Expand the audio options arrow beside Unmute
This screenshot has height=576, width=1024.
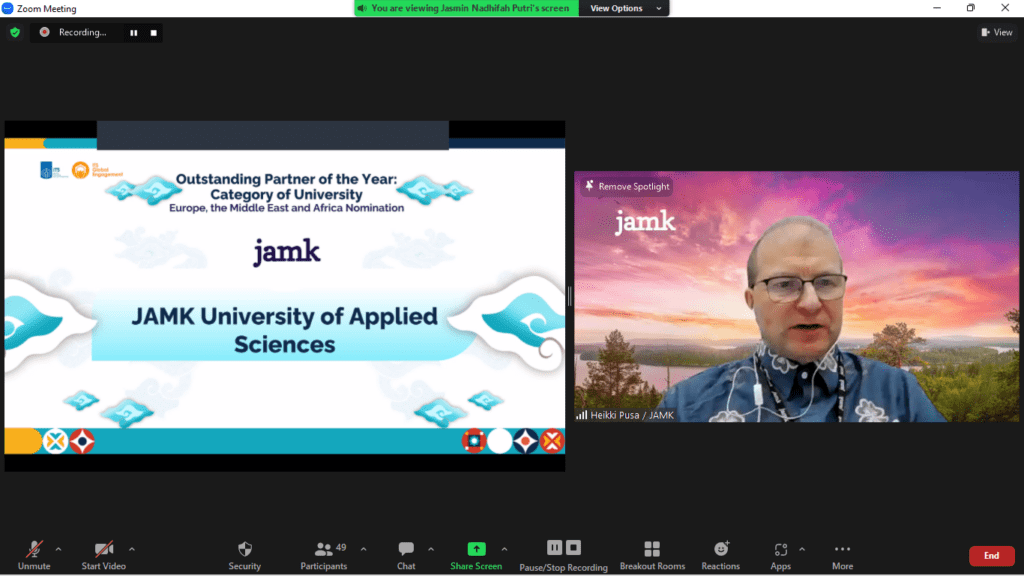point(58,549)
